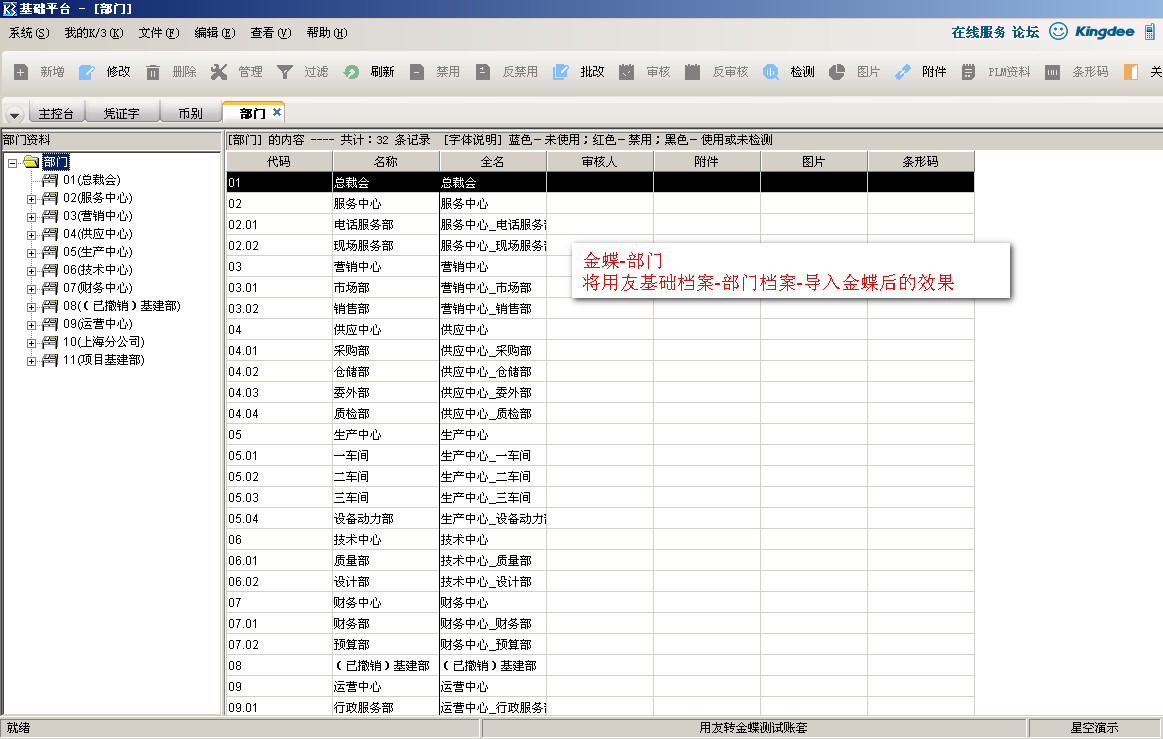Image resolution: width=1163 pixels, height=739 pixels.
Task: Click the 新增 (Add) toolbar icon
Action: point(21,72)
